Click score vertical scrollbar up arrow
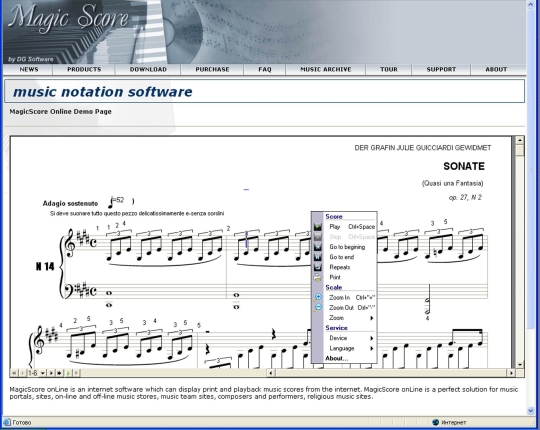 (519, 140)
